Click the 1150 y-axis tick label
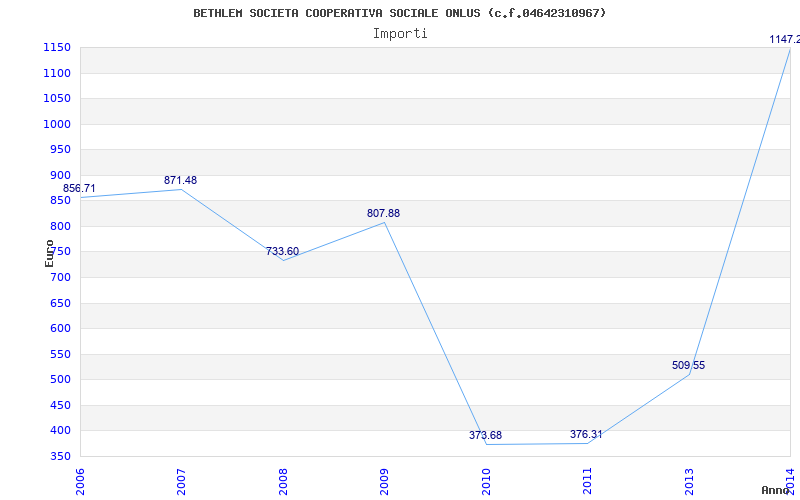 coord(57,47)
